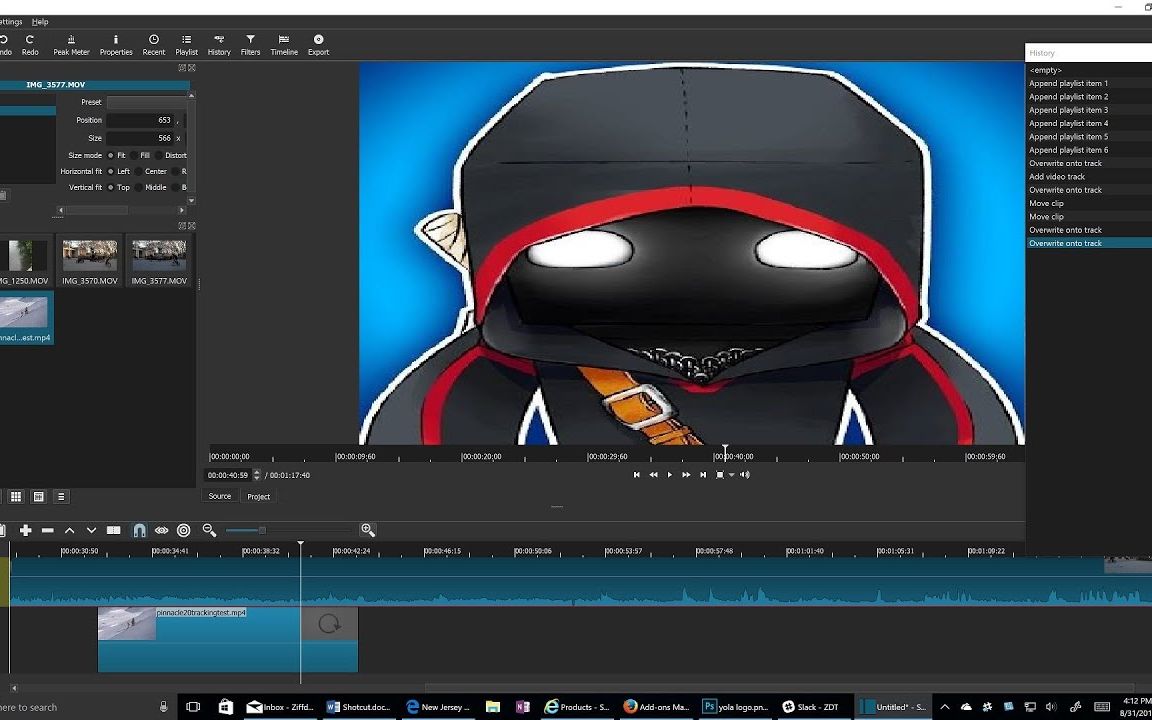Select Fill size mode radio button
The image size is (1152, 720).
click(x=134, y=155)
